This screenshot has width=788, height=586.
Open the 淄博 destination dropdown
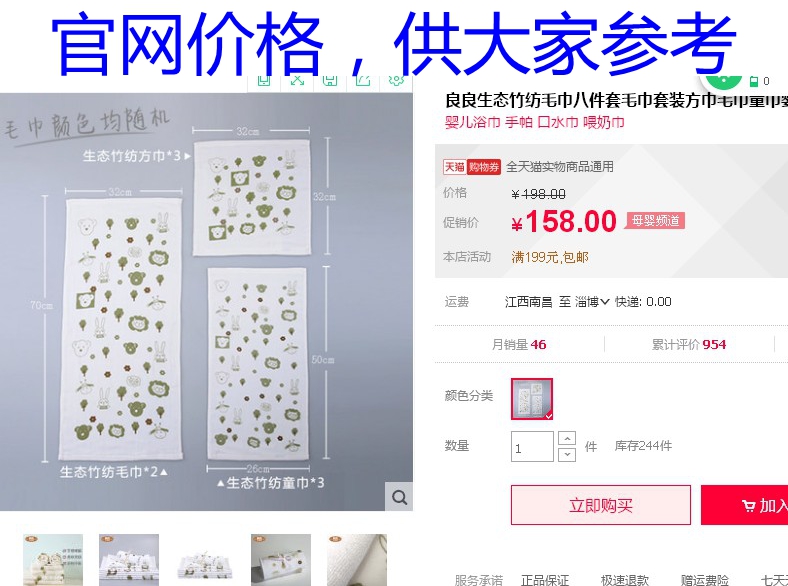pyautogui.click(x=592, y=302)
